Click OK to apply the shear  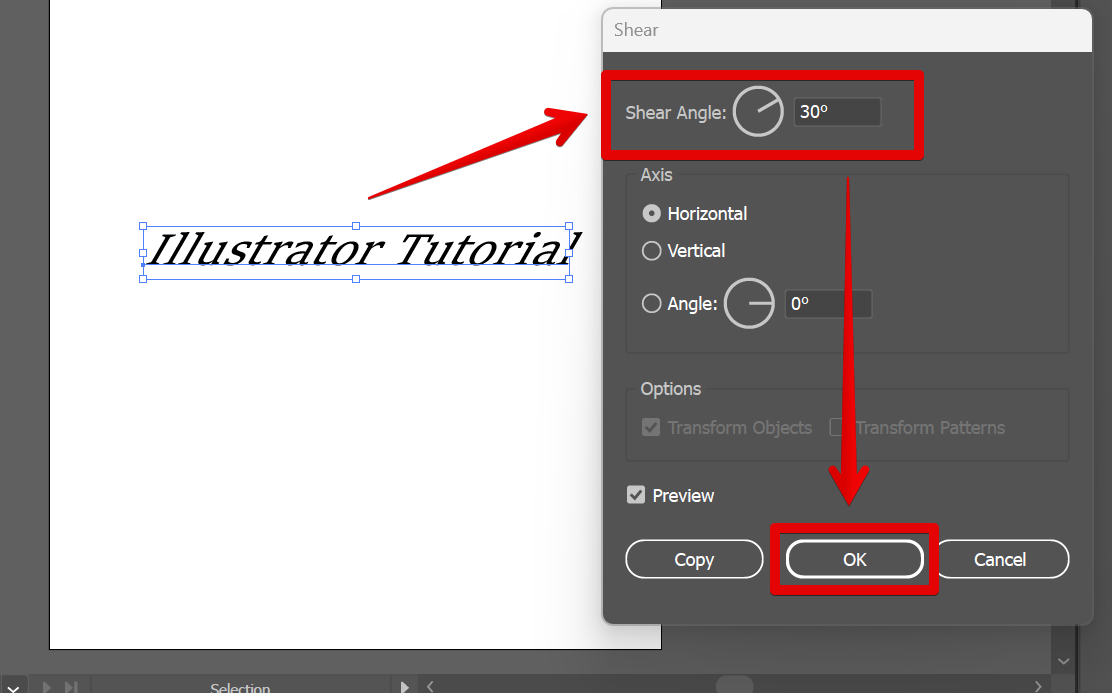pos(854,559)
